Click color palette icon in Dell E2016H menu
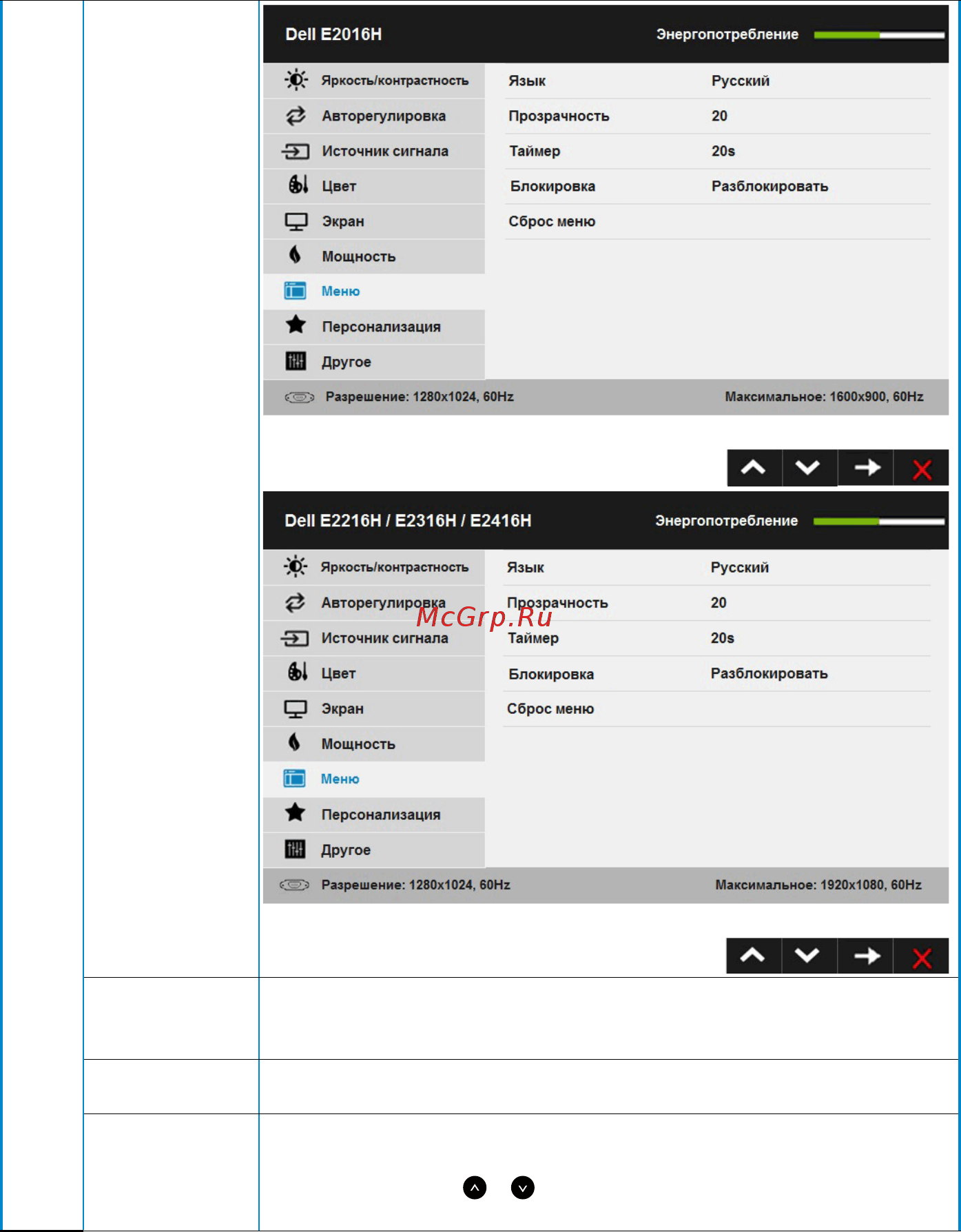The height and width of the screenshot is (1232, 961). click(298, 185)
